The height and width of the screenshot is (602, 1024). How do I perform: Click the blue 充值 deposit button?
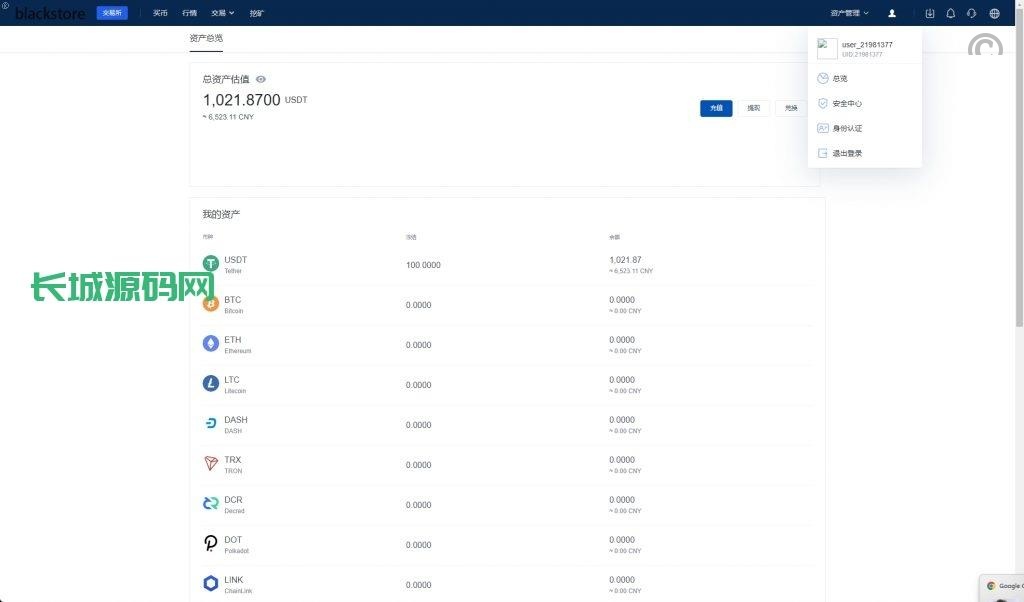716,108
